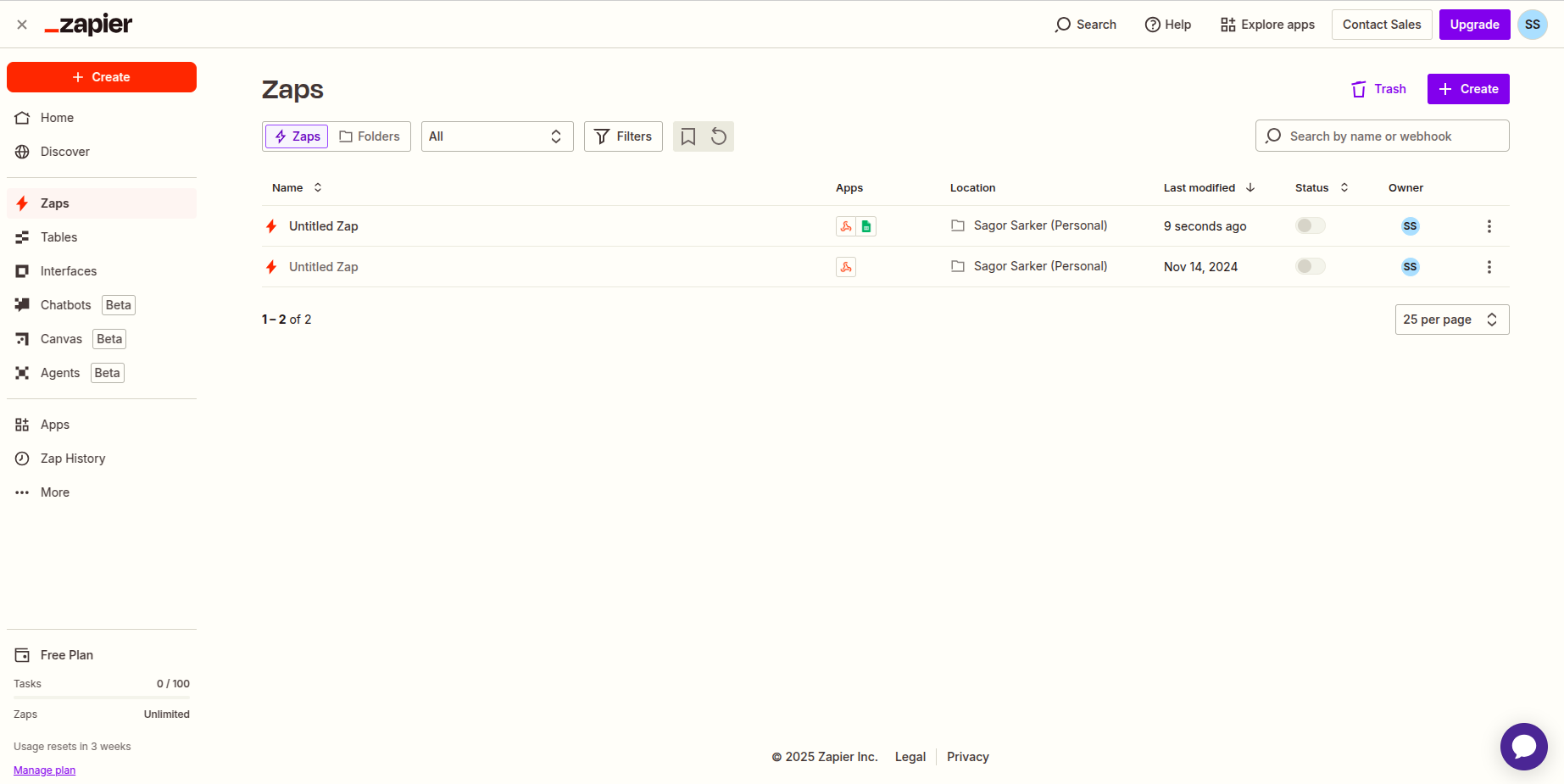Select Zaps in the sidebar
Image resolution: width=1564 pixels, height=784 pixels.
tap(102, 203)
